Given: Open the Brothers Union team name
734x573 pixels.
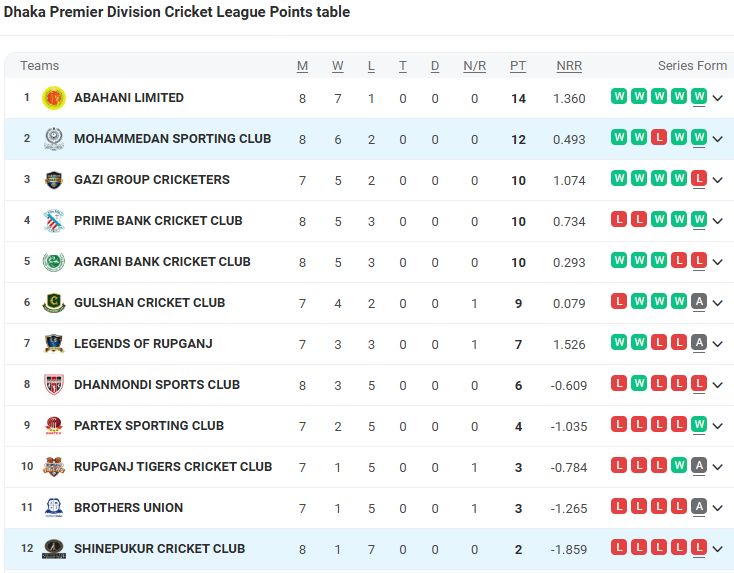Looking at the screenshot, I should click(x=128, y=508).
